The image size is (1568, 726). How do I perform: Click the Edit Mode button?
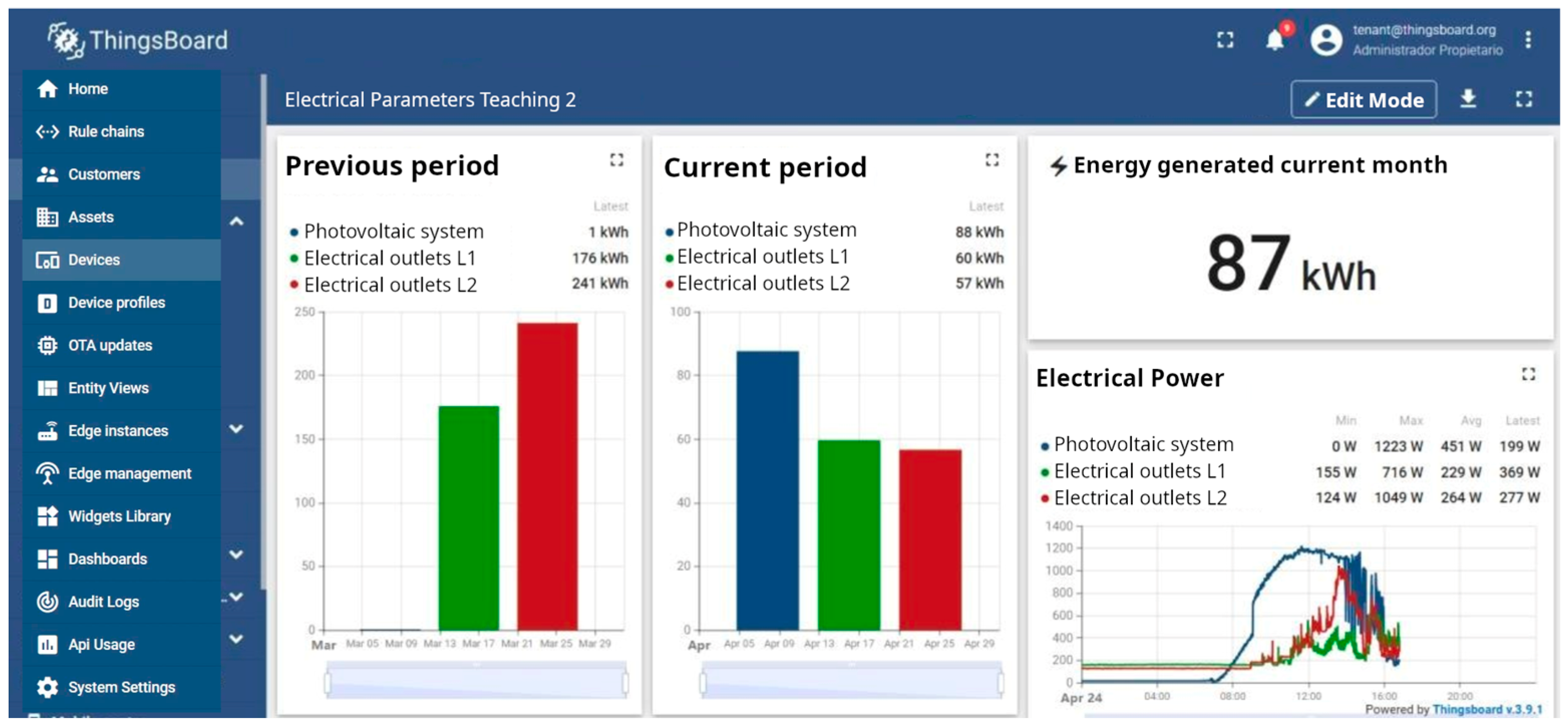tap(1363, 100)
